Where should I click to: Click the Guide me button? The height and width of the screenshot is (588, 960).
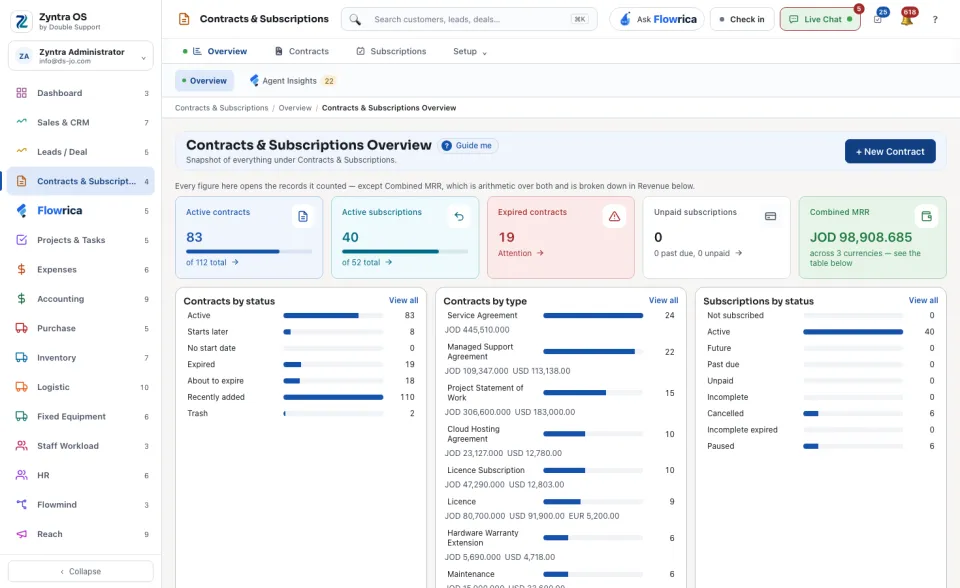tap(468, 146)
